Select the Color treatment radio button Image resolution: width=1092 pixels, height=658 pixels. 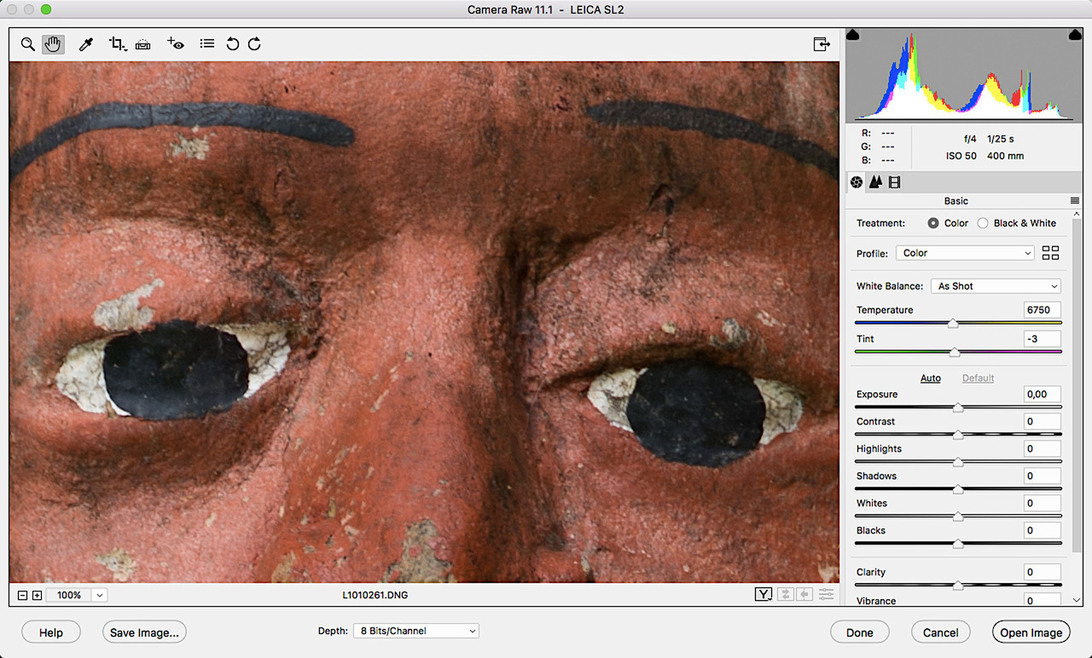tap(933, 223)
